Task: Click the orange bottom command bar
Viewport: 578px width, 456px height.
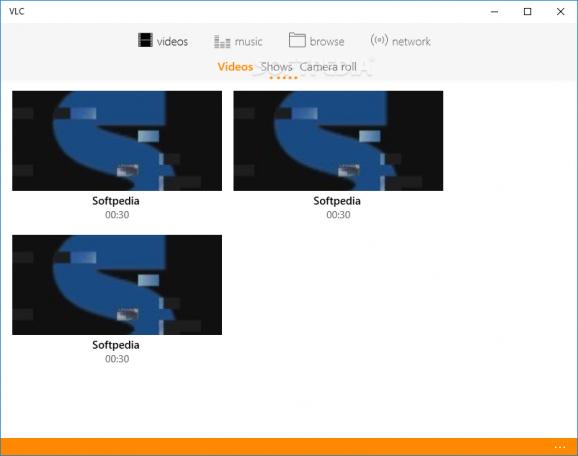Action: point(289,447)
